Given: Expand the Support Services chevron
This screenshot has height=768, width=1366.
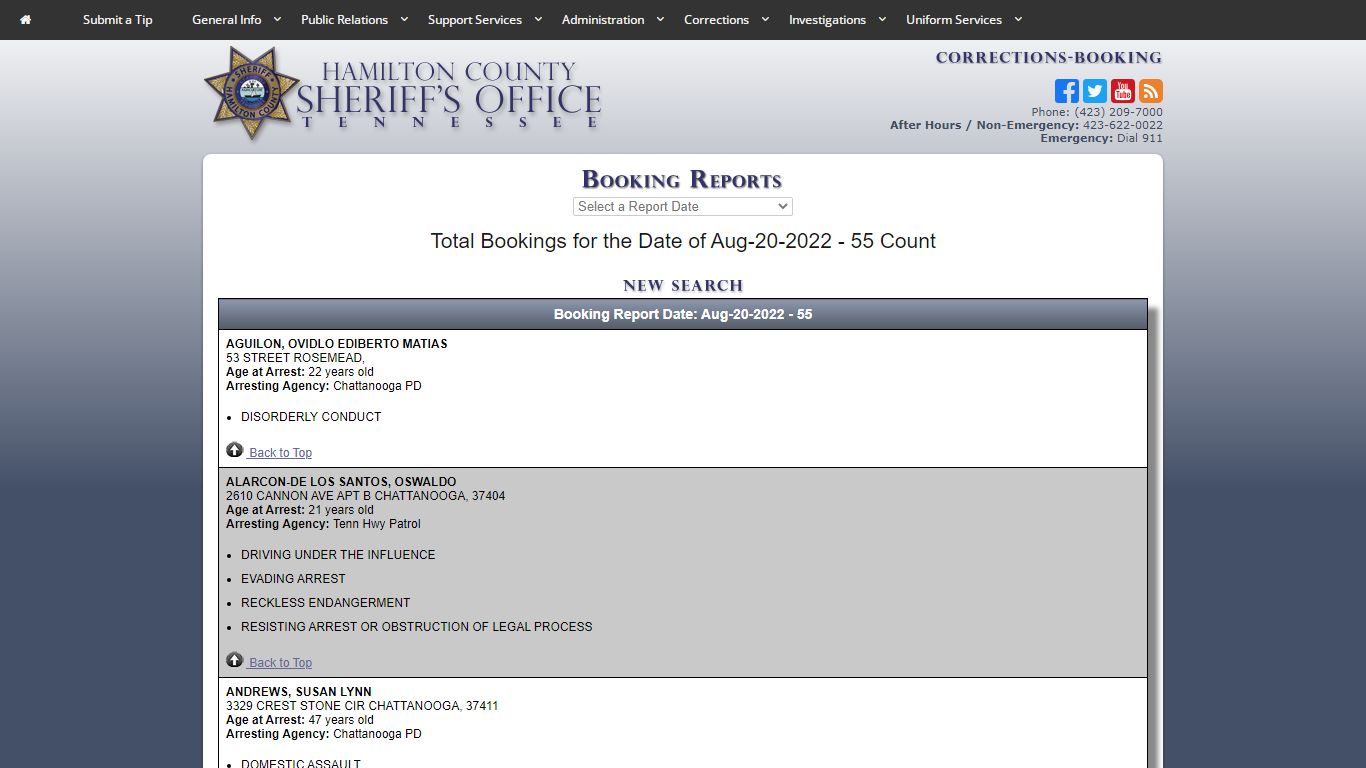Looking at the screenshot, I should pos(538,20).
